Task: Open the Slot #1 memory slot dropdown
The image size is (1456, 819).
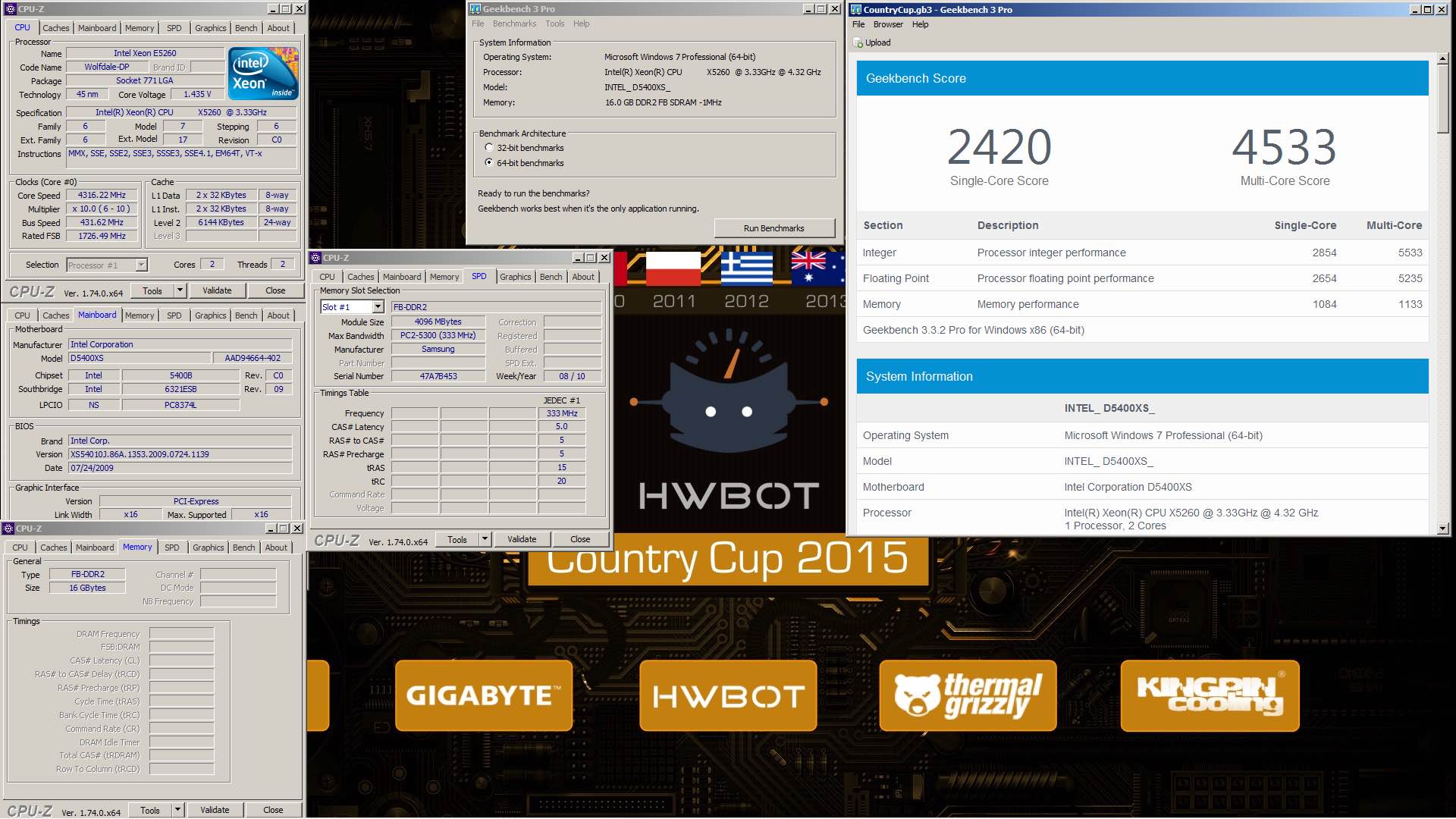Action: (378, 306)
